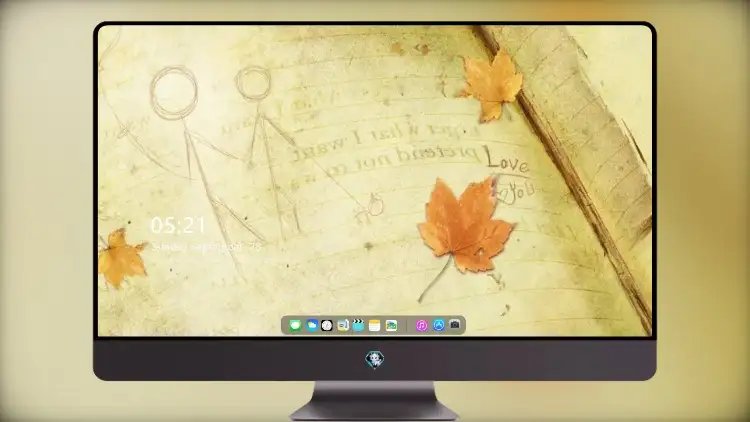Launch the pink Music app in the dock
The image size is (750, 422).
pos(421,325)
